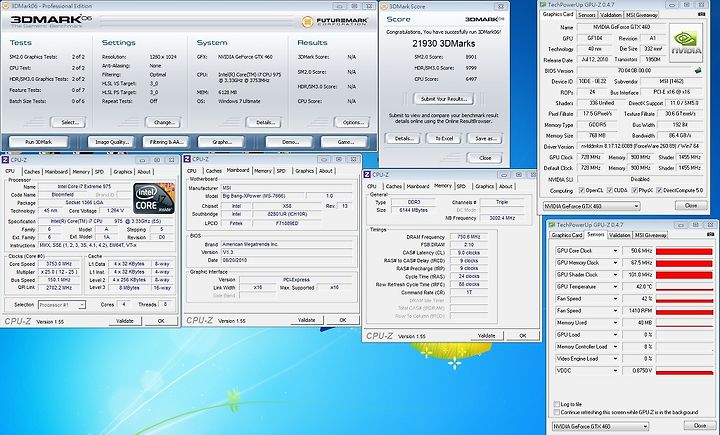The height and width of the screenshot is (435, 720).
Task: Open the Video Engine Load sensor dropdown
Action: click(615, 359)
